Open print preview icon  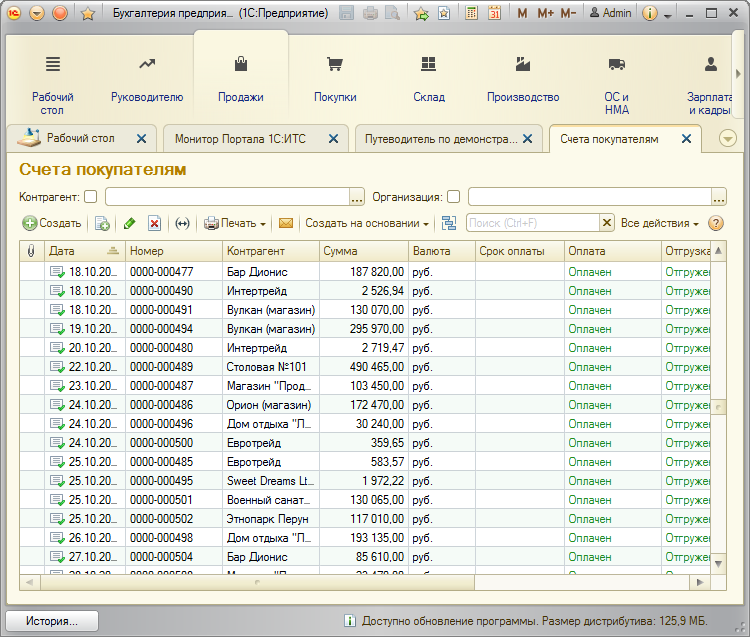pyautogui.click(x=393, y=13)
